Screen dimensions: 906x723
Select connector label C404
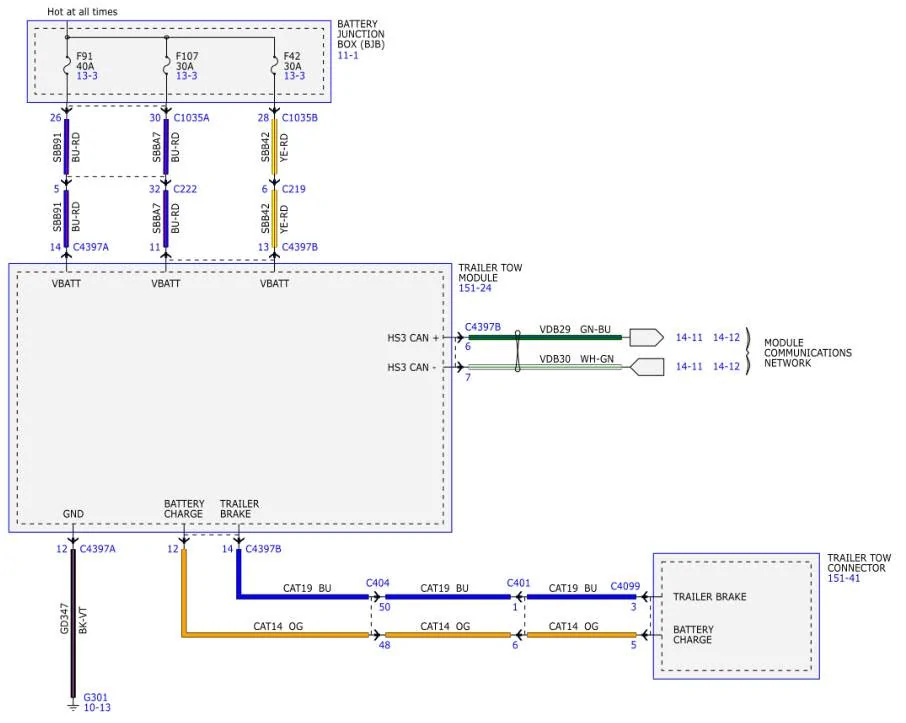[378, 583]
